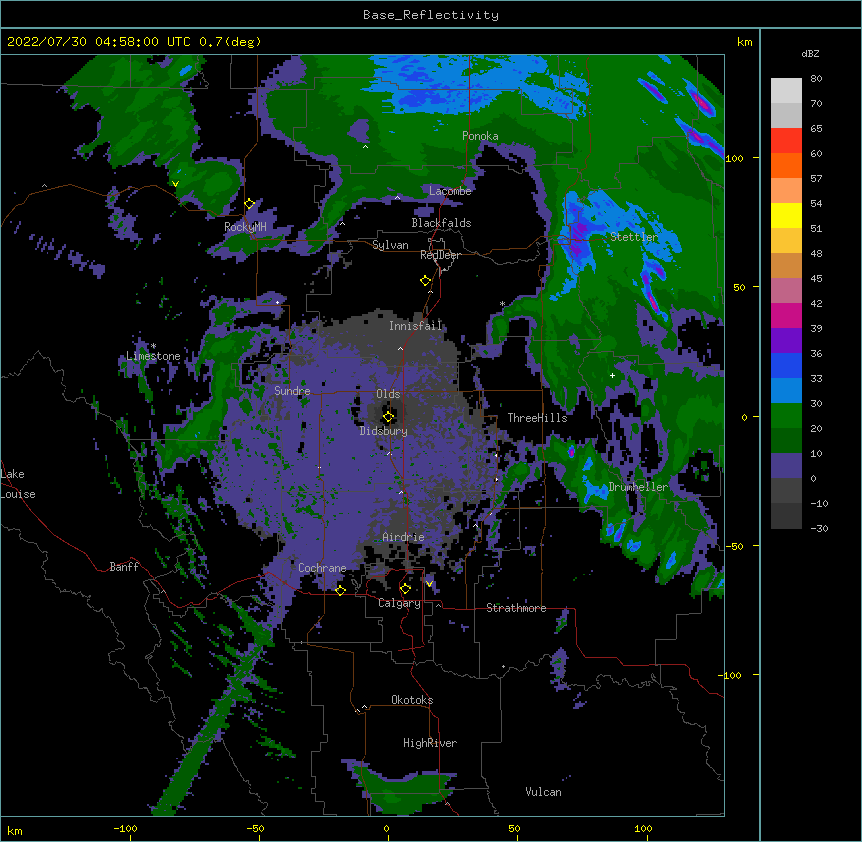Click the Innisfail city label

click(x=415, y=326)
